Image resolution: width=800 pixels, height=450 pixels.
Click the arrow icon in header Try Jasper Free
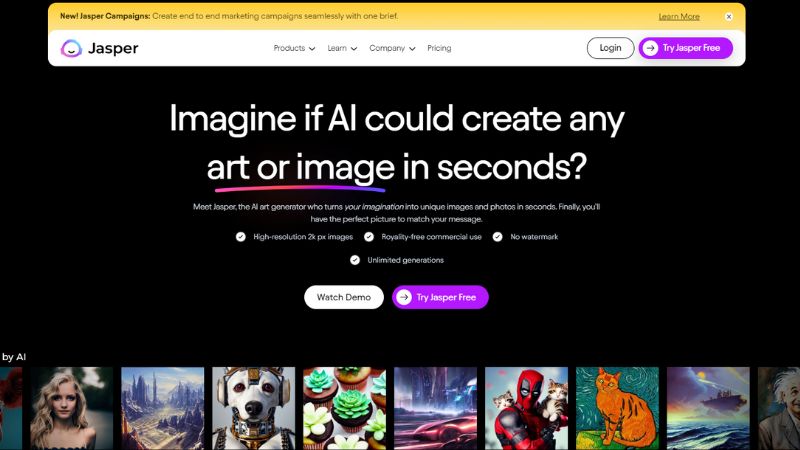pos(650,48)
